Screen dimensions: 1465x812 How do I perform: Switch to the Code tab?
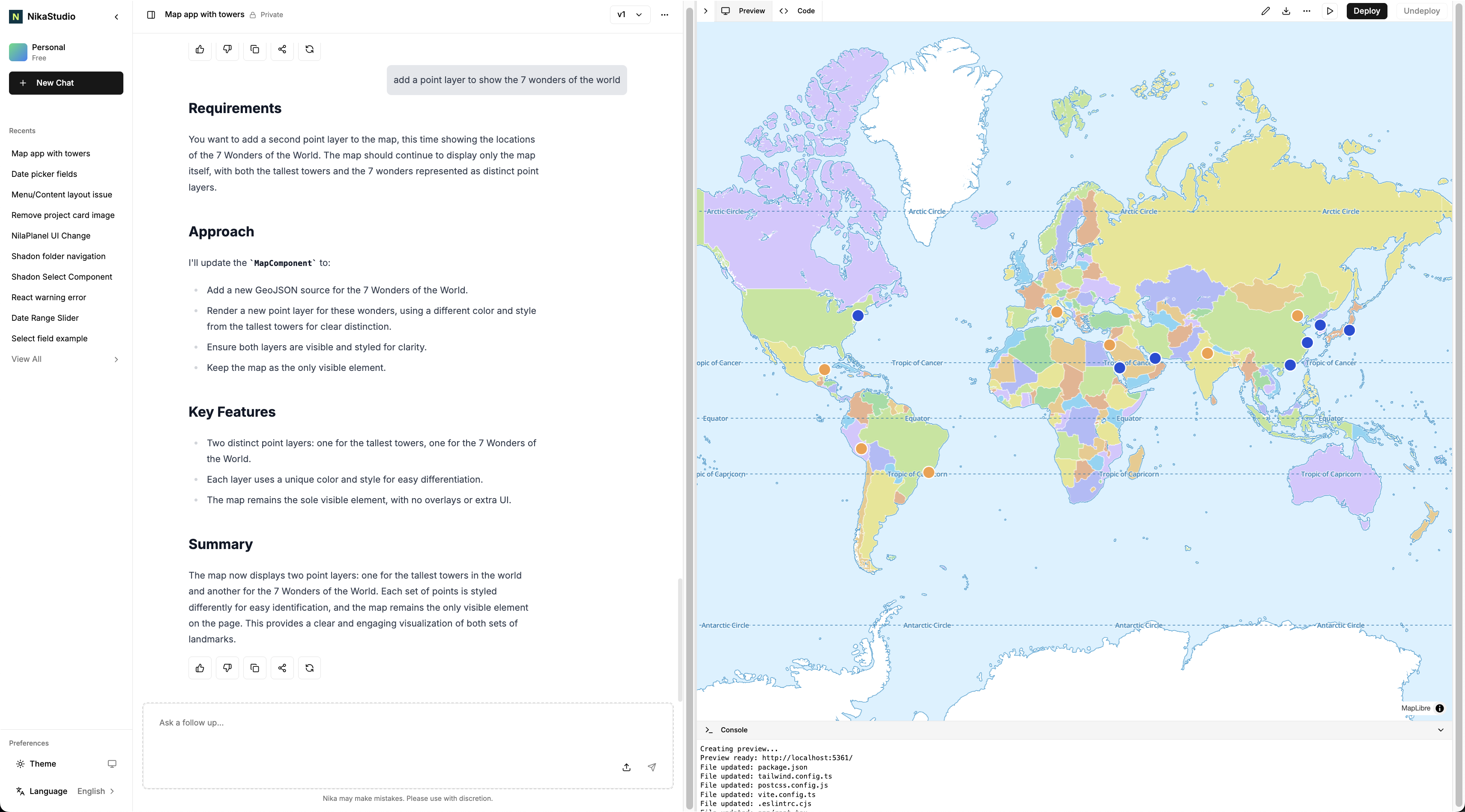tap(797, 11)
